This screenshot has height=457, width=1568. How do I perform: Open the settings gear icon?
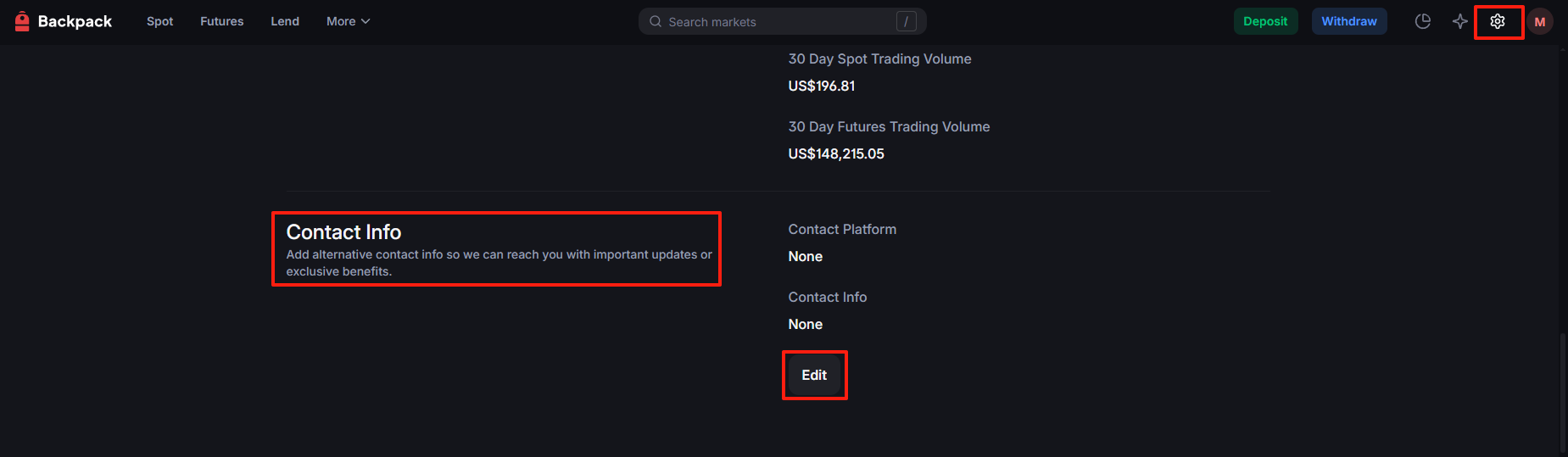point(1498,21)
